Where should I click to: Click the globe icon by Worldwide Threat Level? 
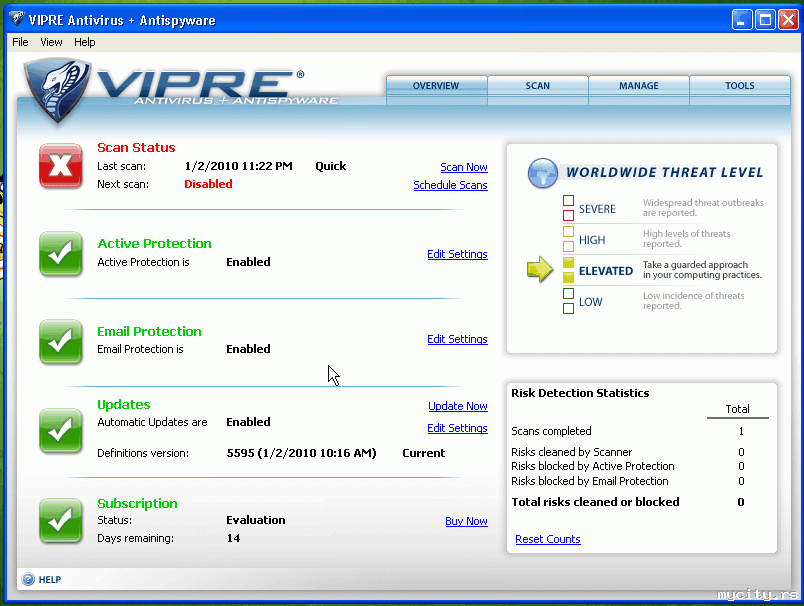coord(542,173)
